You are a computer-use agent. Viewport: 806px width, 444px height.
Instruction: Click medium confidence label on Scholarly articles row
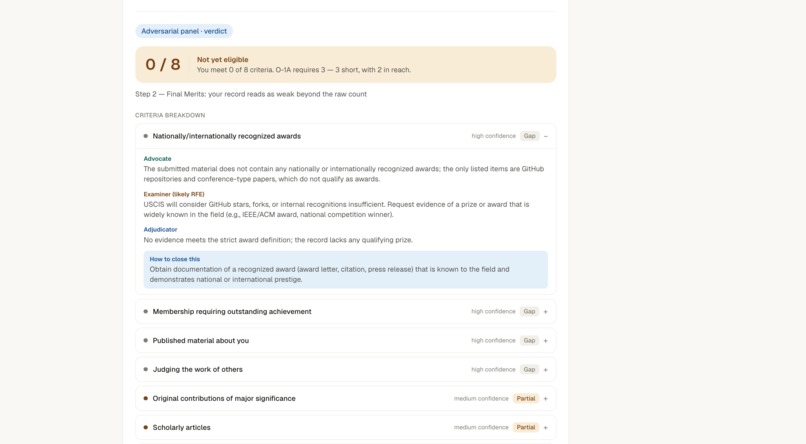(481, 428)
